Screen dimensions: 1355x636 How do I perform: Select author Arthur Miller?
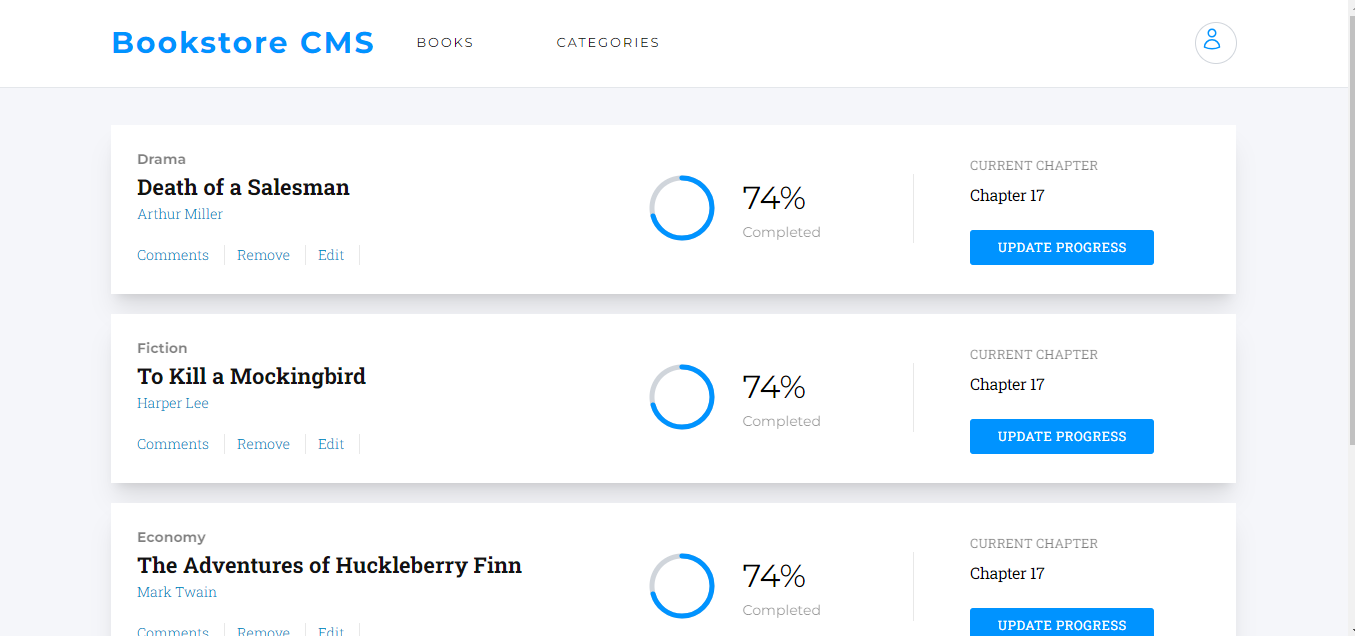180,214
